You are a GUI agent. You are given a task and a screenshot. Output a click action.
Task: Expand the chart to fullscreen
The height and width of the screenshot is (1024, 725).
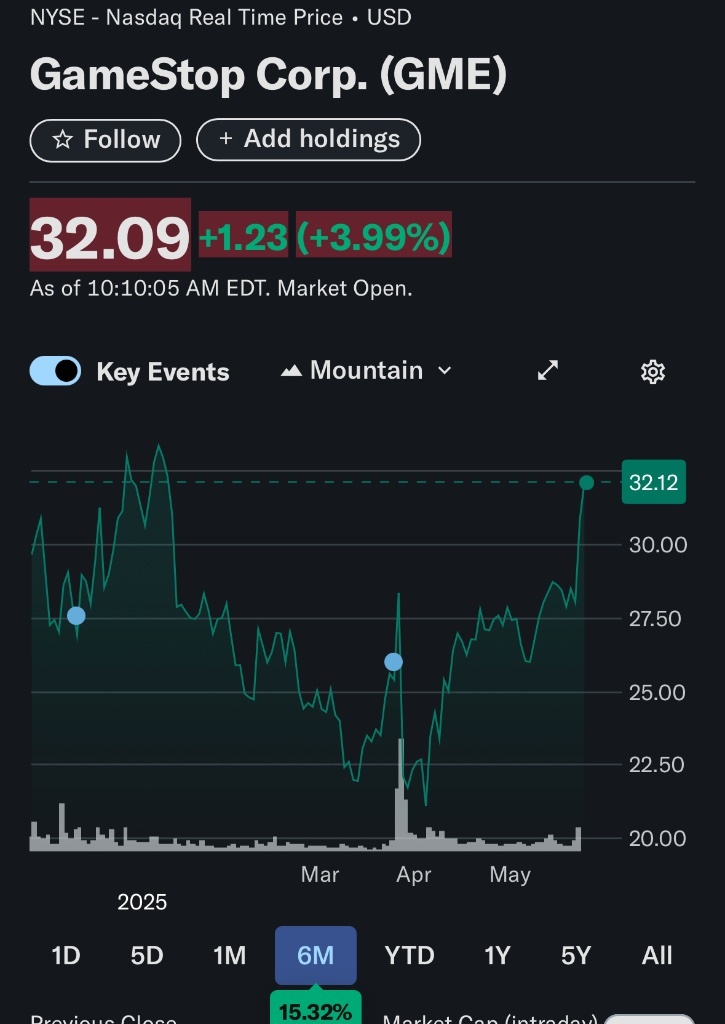pyautogui.click(x=547, y=370)
